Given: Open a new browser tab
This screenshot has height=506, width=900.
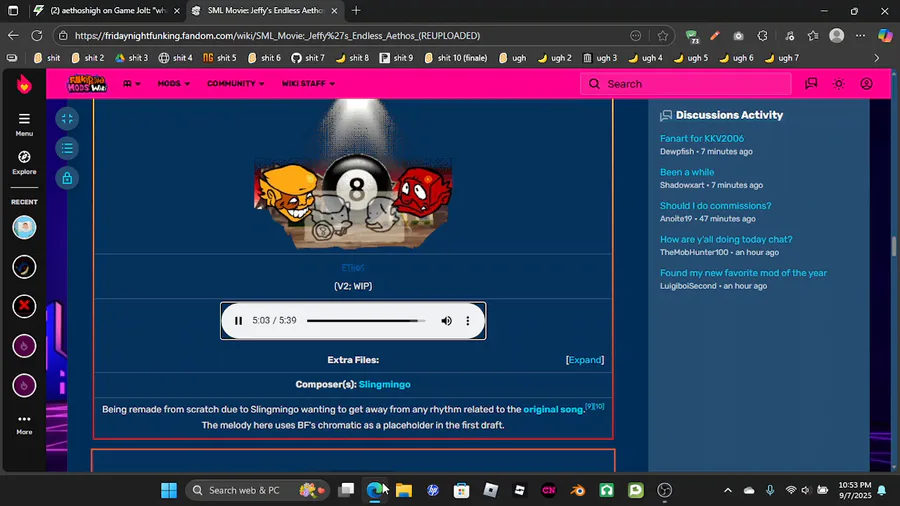Looking at the screenshot, I should coord(356,10).
